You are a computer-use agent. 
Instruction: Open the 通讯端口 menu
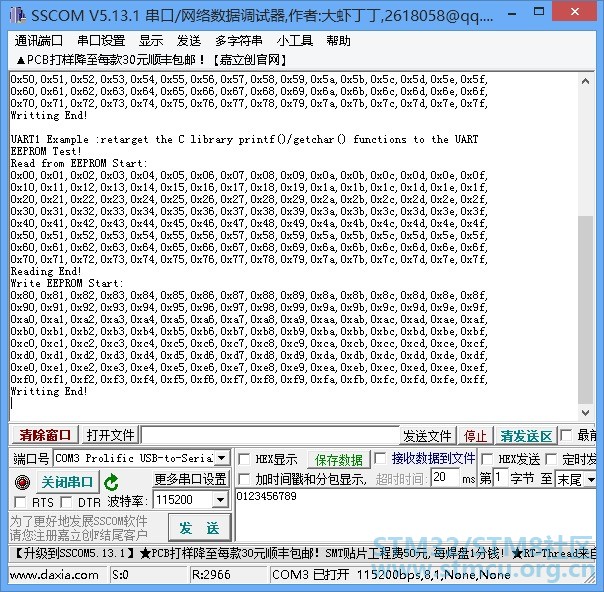click(39, 40)
